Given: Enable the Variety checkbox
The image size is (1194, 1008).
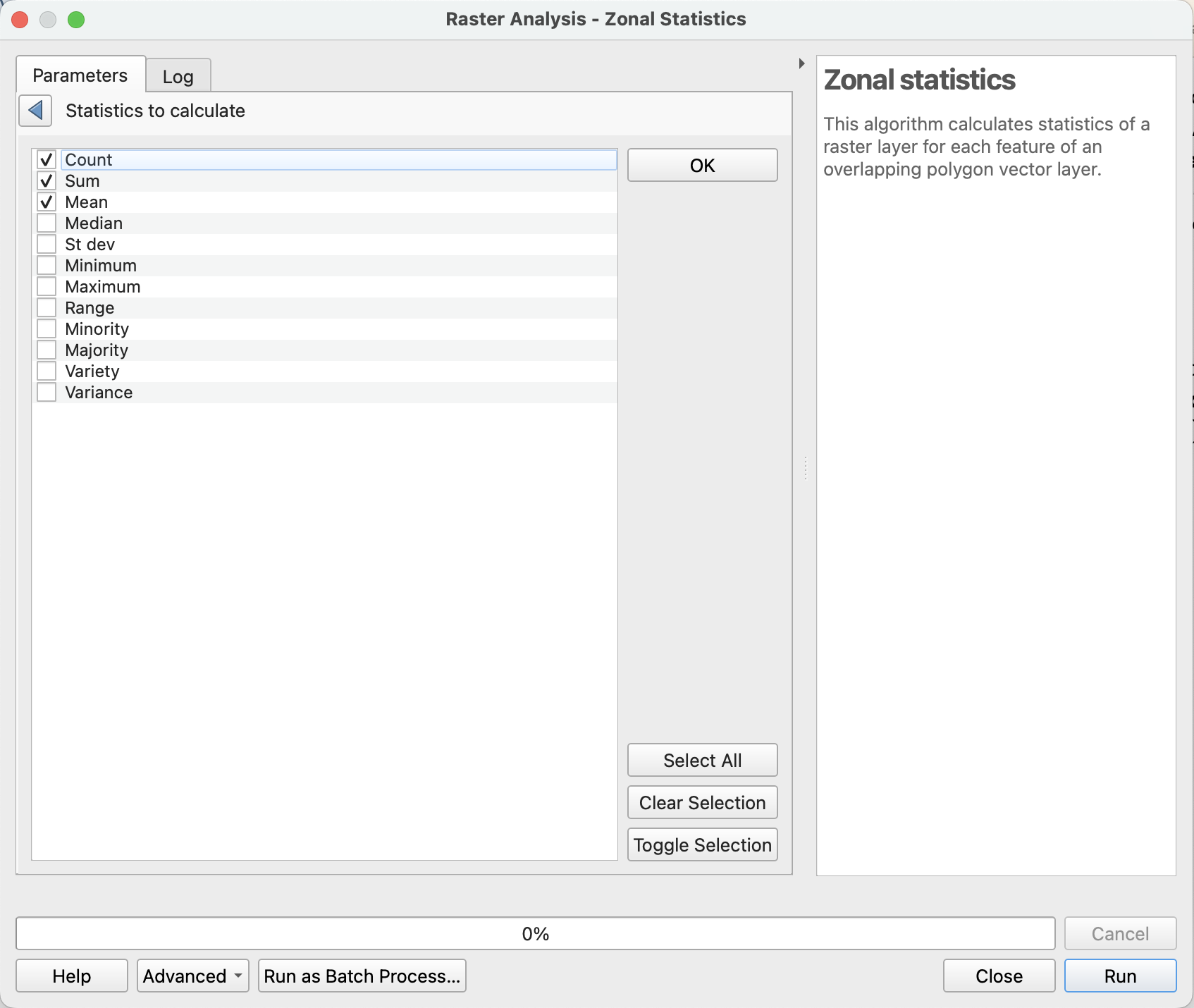Looking at the screenshot, I should [x=47, y=371].
